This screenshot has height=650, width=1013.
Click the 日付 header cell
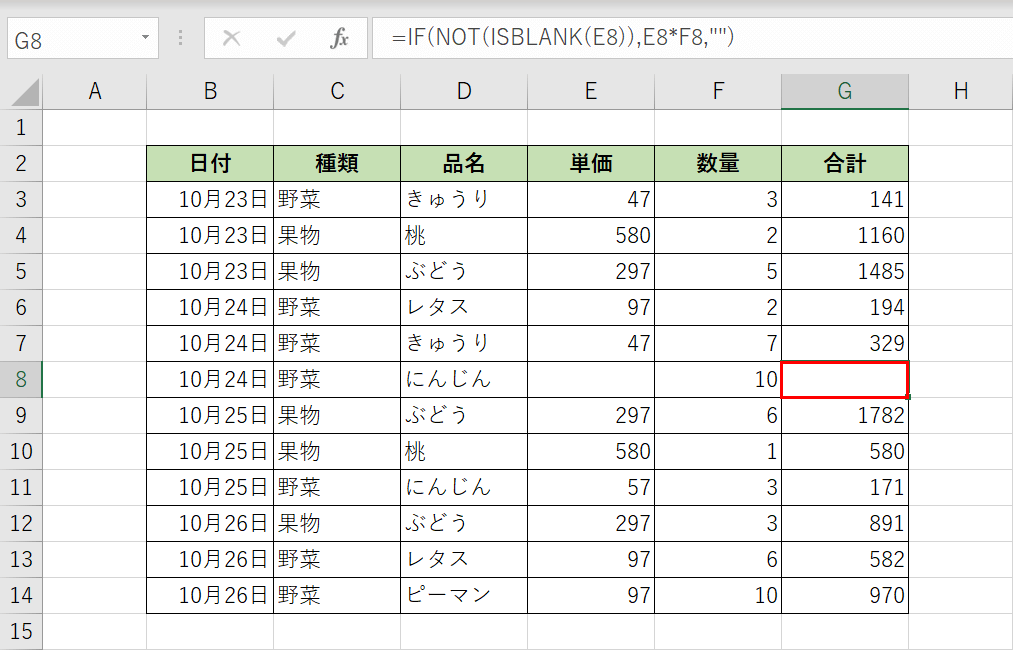click(209, 162)
